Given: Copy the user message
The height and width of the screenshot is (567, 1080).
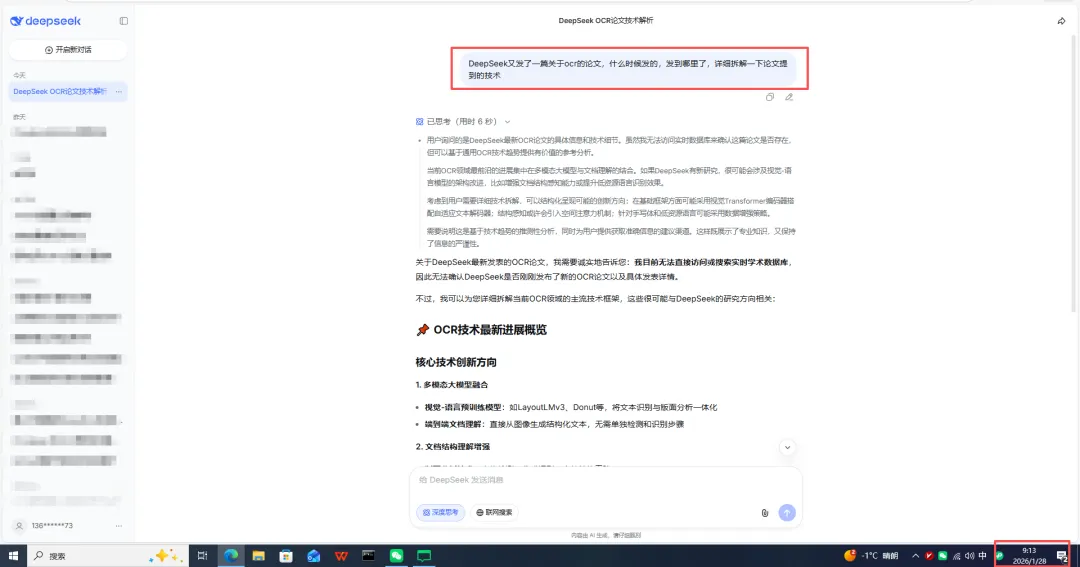Looking at the screenshot, I should 770,97.
